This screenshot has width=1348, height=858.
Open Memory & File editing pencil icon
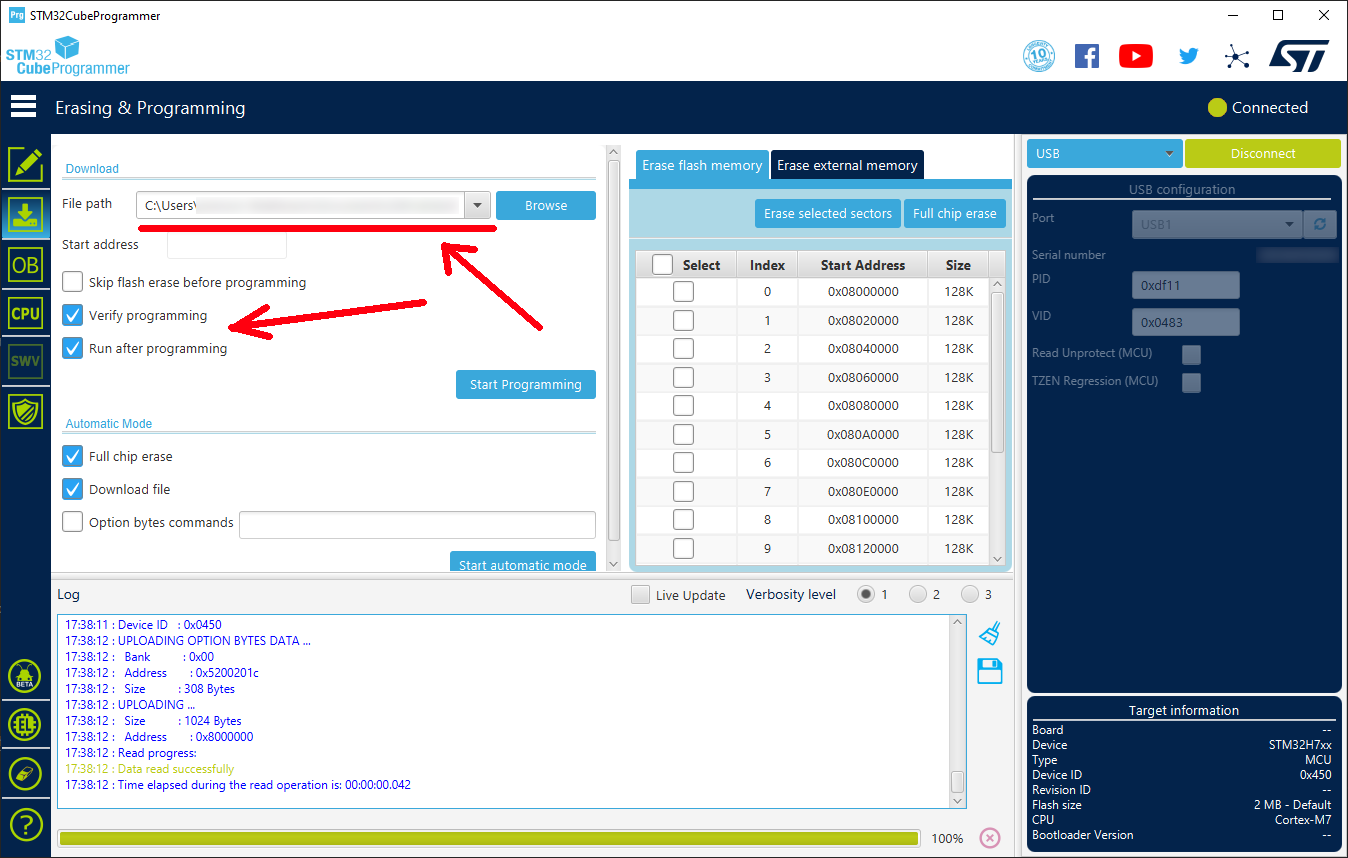coord(25,164)
